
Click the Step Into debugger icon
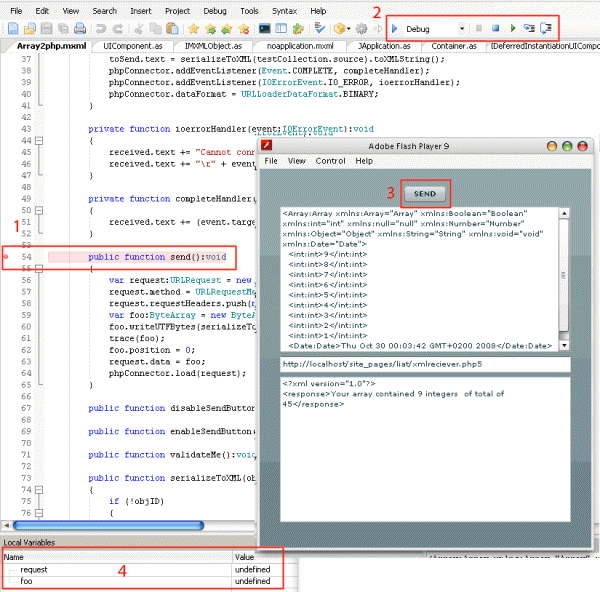[529, 28]
